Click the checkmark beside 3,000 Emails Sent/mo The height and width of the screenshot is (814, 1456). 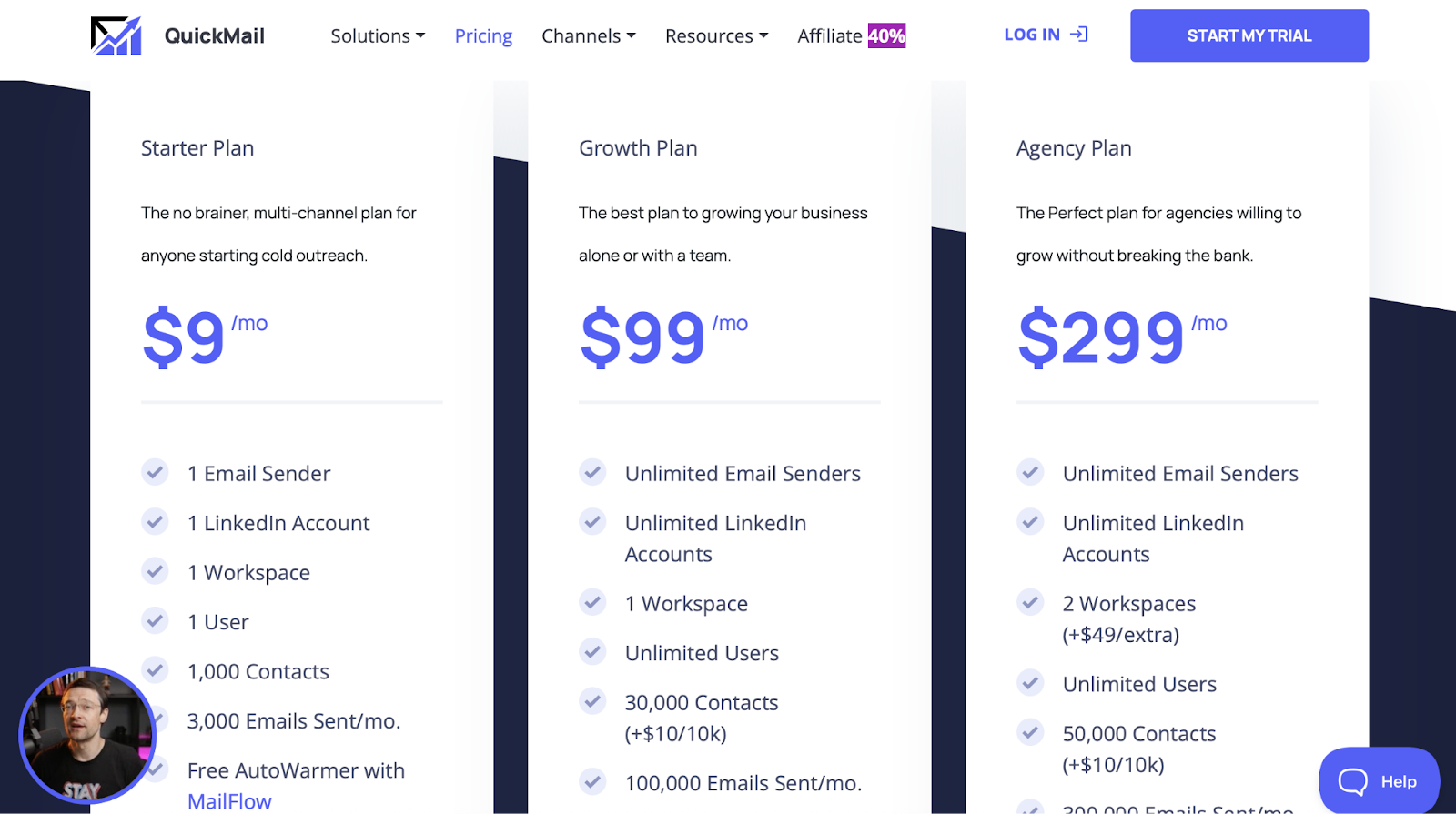pos(155,719)
